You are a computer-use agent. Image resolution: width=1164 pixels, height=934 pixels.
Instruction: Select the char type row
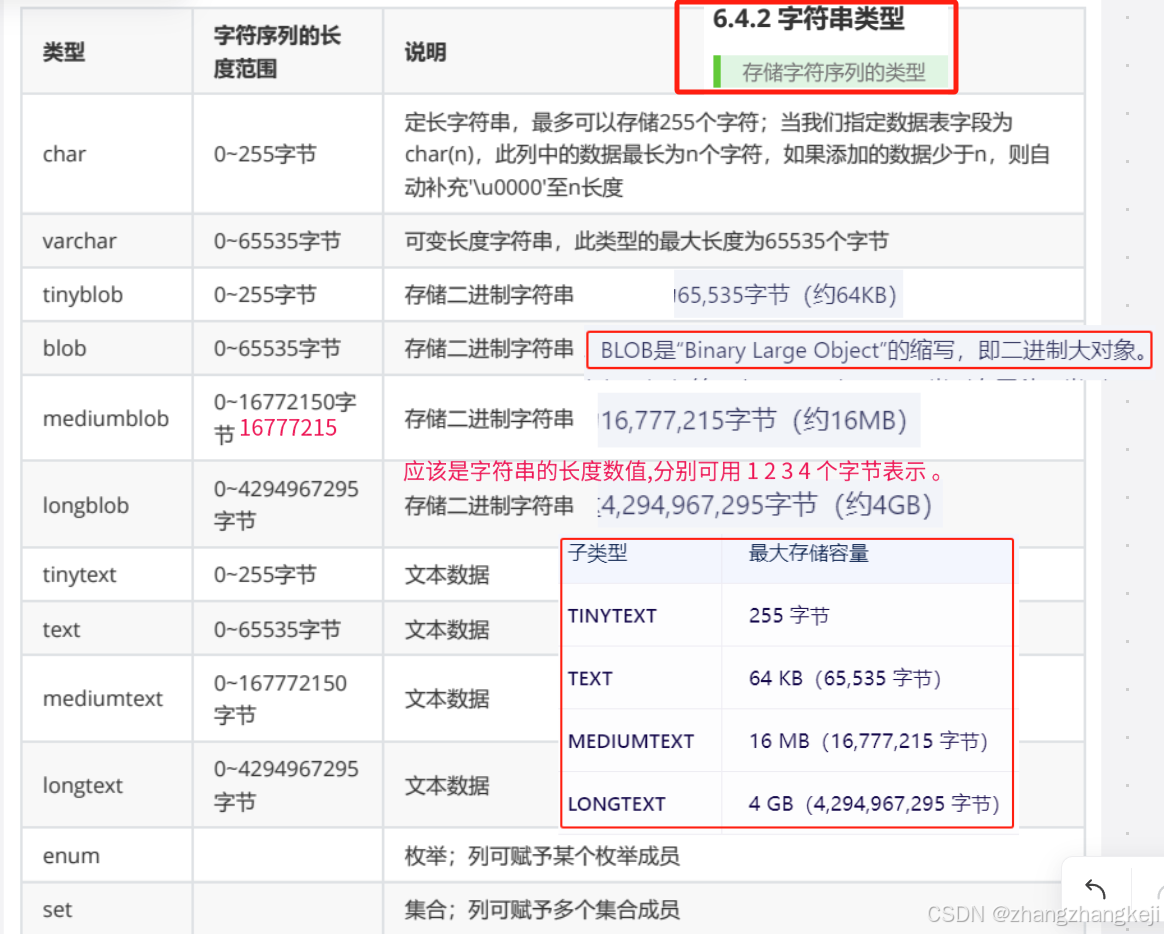[64, 154]
